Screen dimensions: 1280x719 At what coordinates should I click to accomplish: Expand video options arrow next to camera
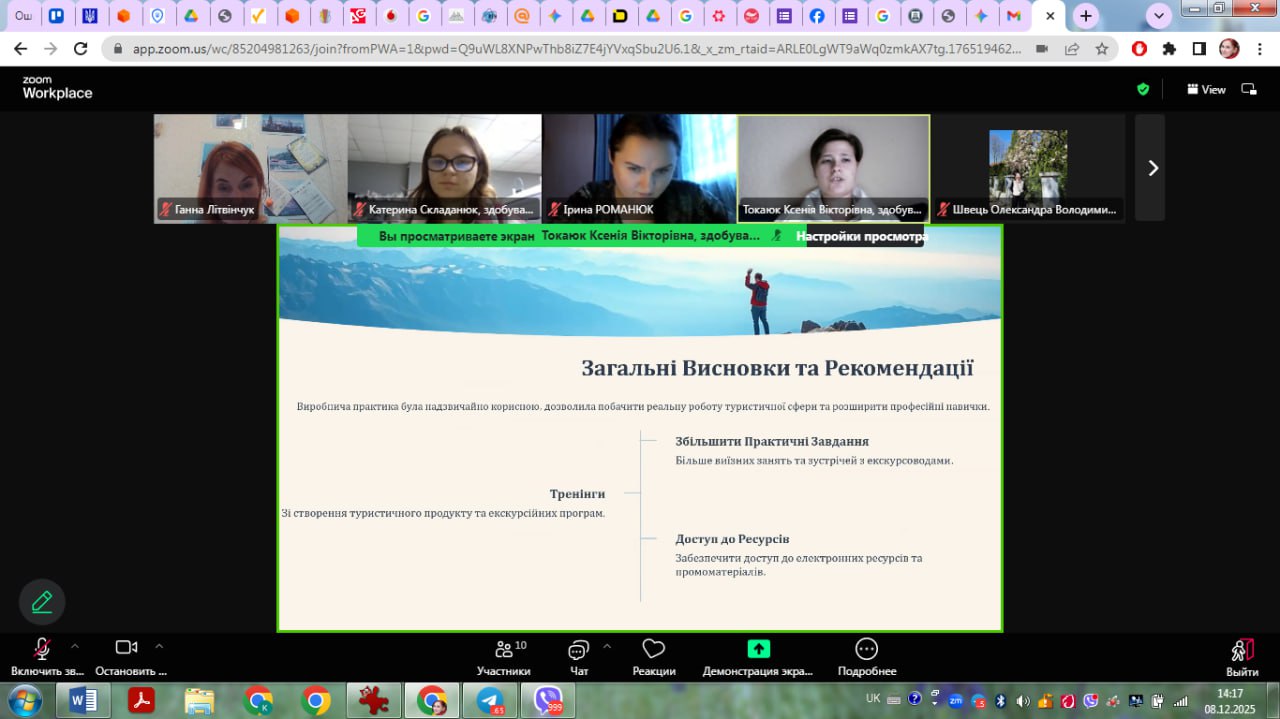coord(159,646)
